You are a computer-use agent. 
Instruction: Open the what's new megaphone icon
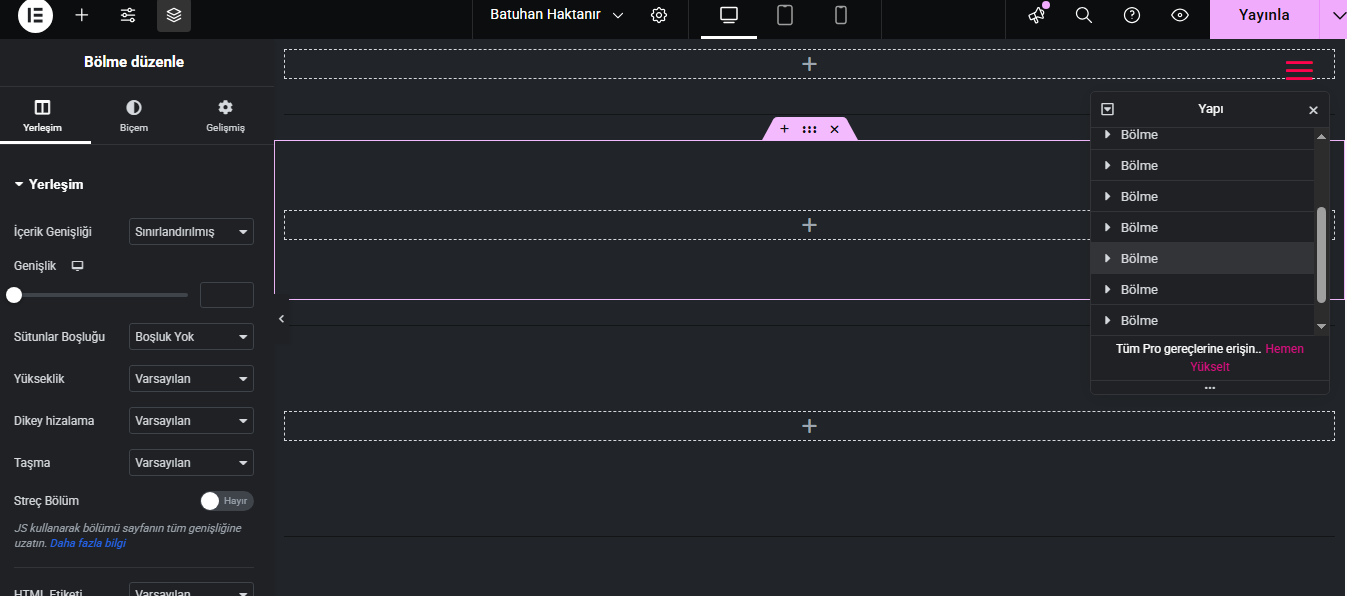(x=1037, y=15)
